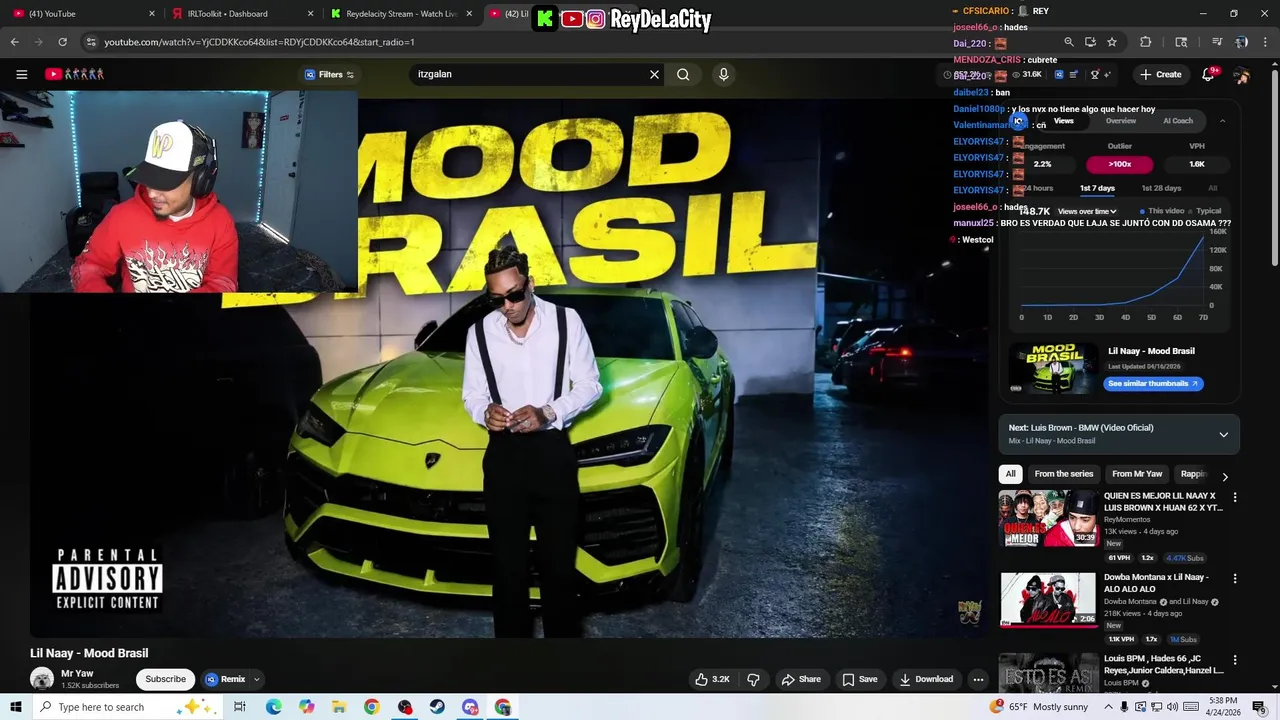Reload the page with the refresh button

[x=62, y=42]
